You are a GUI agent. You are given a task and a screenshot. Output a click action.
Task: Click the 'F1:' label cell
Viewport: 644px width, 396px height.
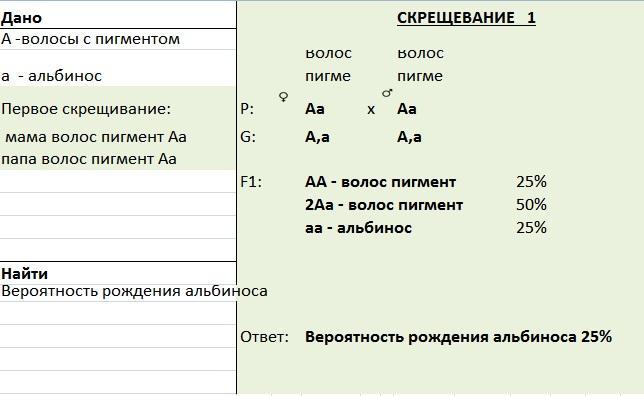pyautogui.click(x=251, y=182)
